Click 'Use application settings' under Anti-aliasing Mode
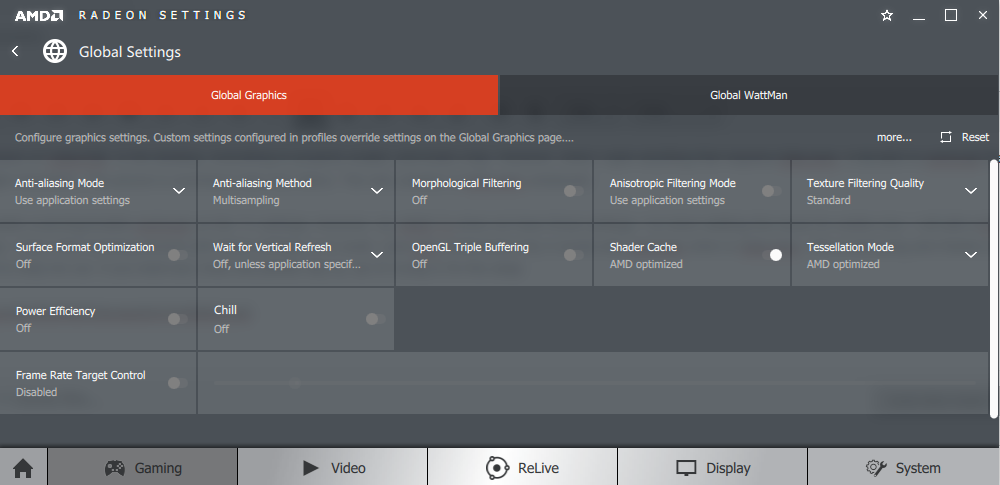 [72, 200]
